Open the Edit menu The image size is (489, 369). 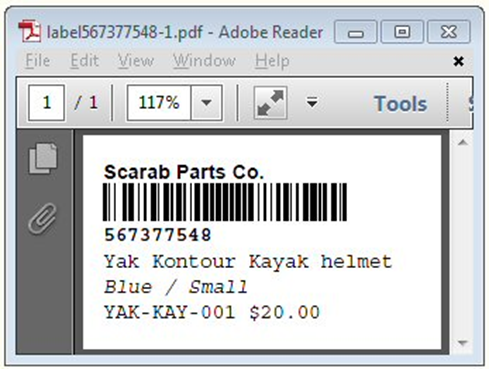tap(85, 61)
